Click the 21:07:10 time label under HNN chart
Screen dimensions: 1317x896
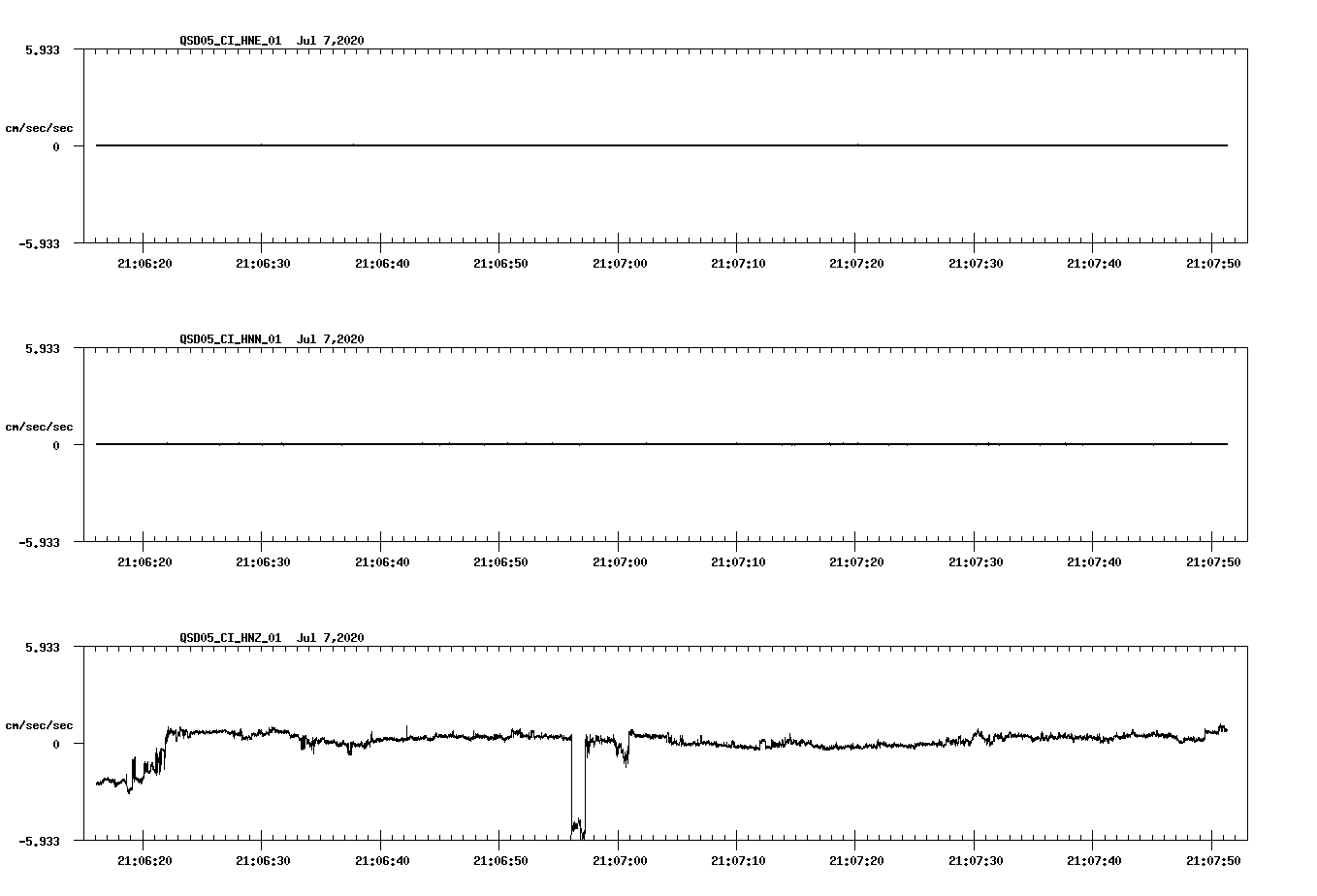[x=738, y=561]
